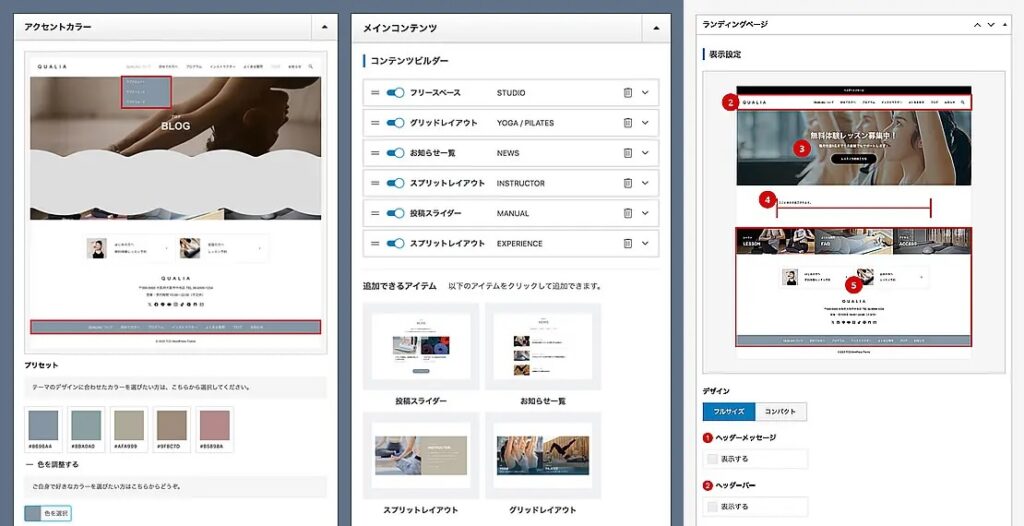Click the 追加できるアイテム label

[400, 286]
